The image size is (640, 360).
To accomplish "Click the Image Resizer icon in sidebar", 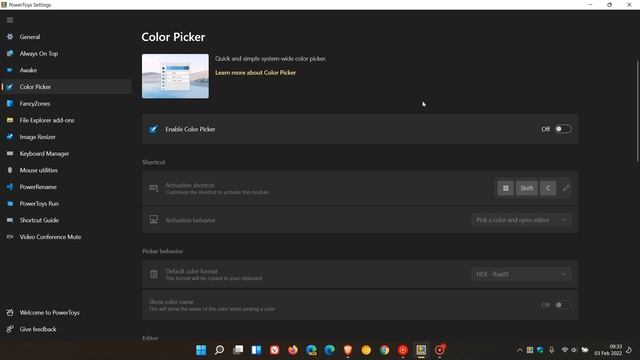I will tap(10, 137).
